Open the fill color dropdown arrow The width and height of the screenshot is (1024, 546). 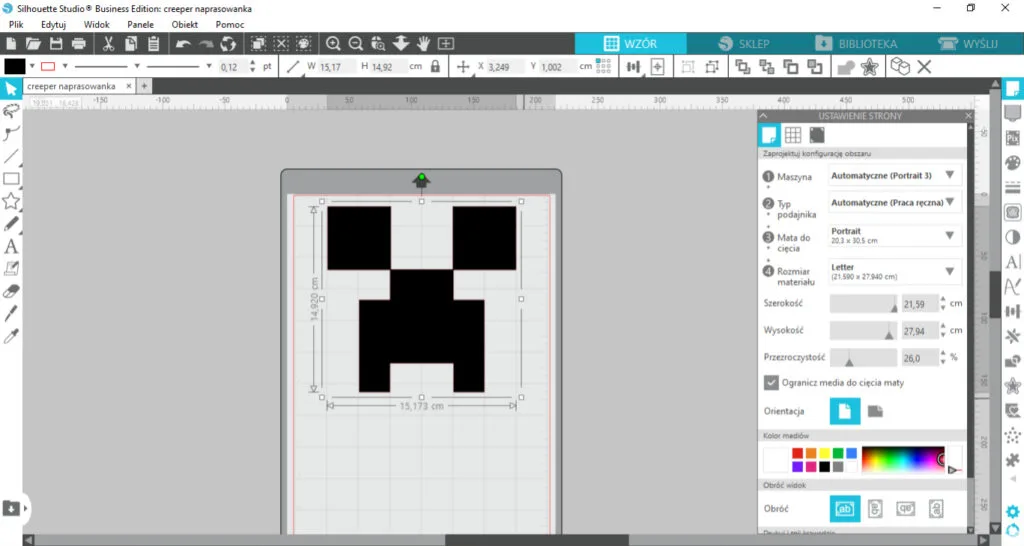pyautogui.click(x=32, y=66)
